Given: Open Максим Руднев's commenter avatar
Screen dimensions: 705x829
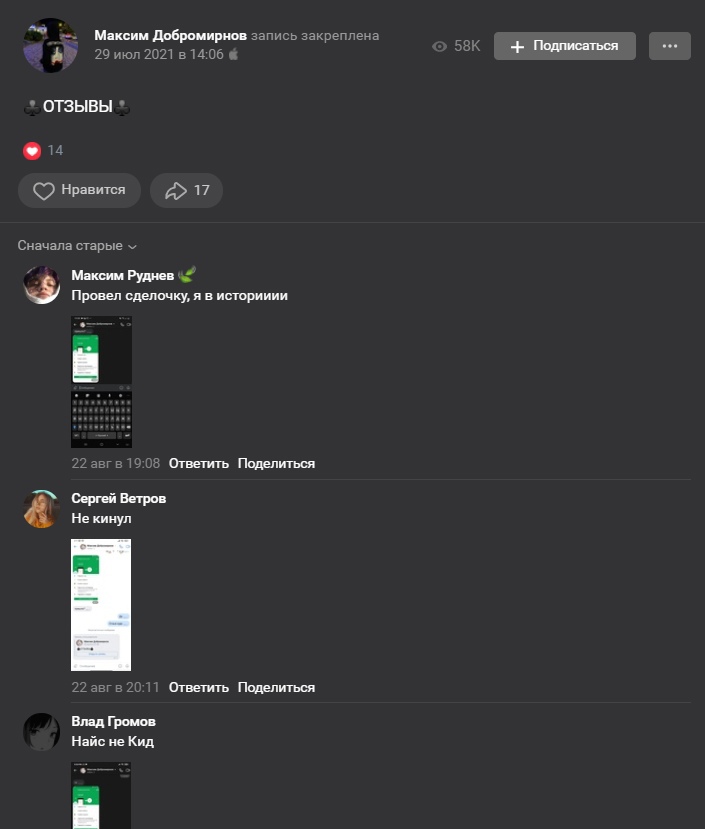Looking at the screenshot, I should [x=42, y=285].
